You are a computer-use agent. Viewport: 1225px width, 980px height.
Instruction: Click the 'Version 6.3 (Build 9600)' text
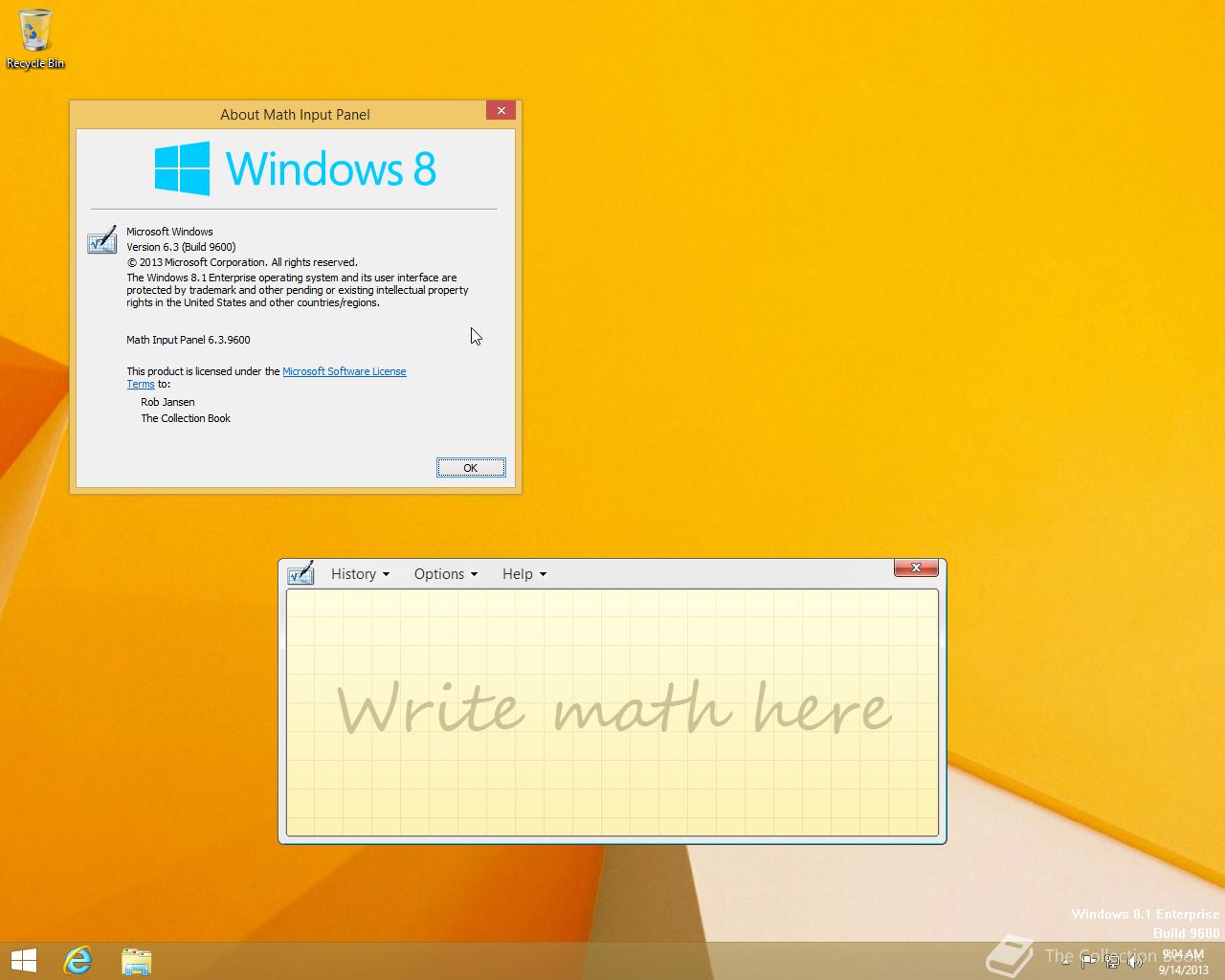tap(181, 247)
